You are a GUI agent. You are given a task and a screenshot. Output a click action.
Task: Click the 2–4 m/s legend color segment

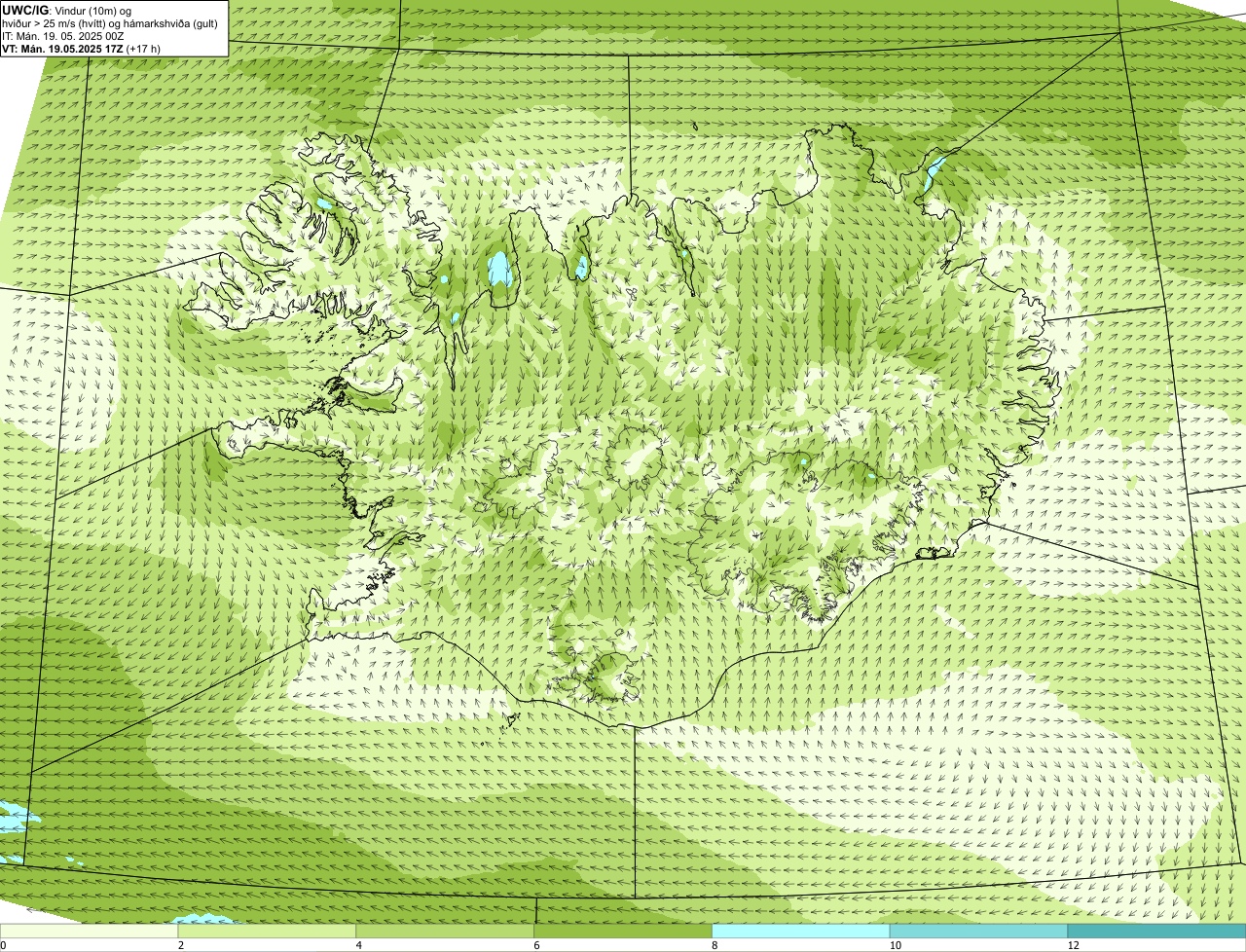268,931
